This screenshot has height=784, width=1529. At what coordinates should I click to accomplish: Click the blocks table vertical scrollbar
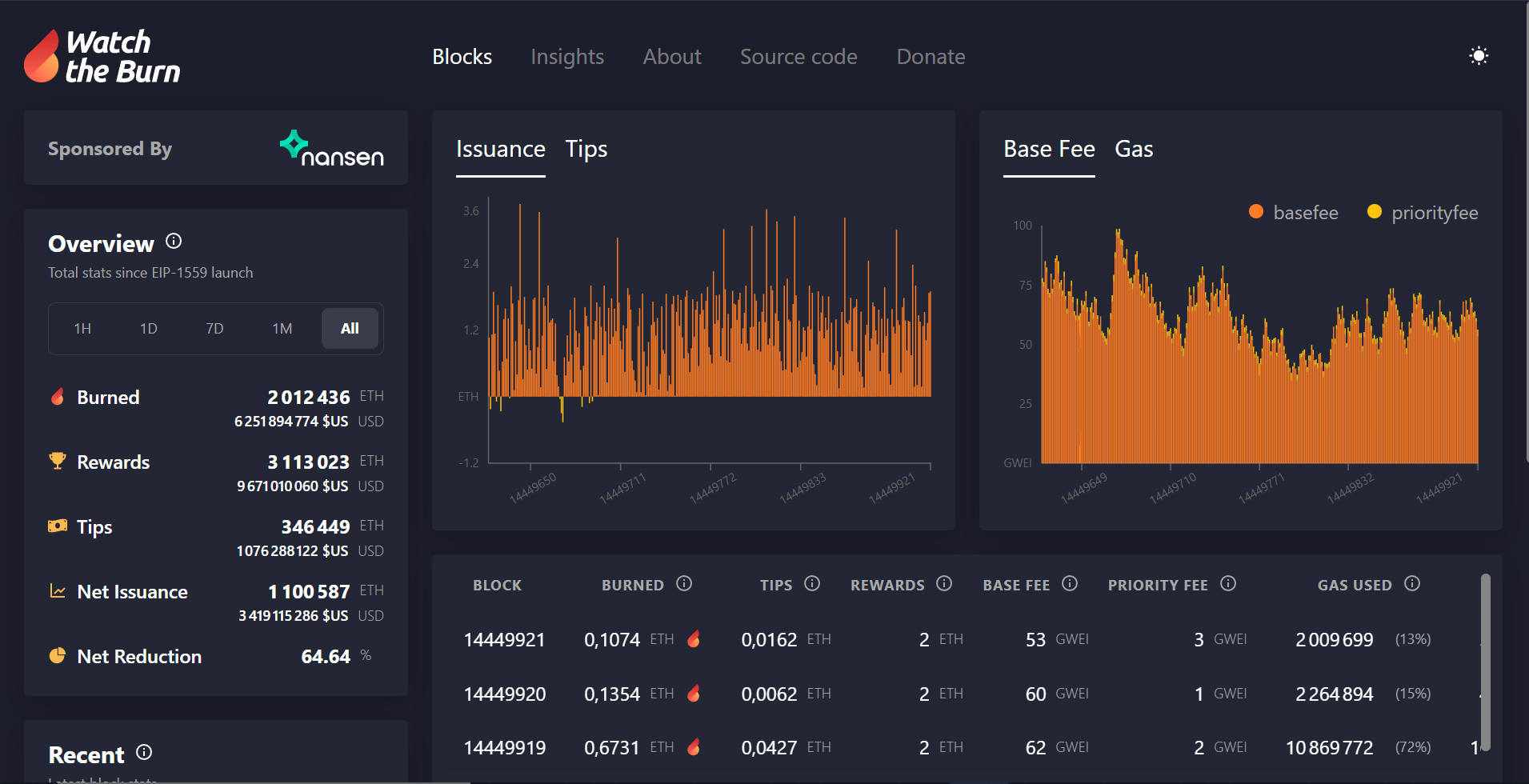pyautogui.click(x=1485, y=660)
